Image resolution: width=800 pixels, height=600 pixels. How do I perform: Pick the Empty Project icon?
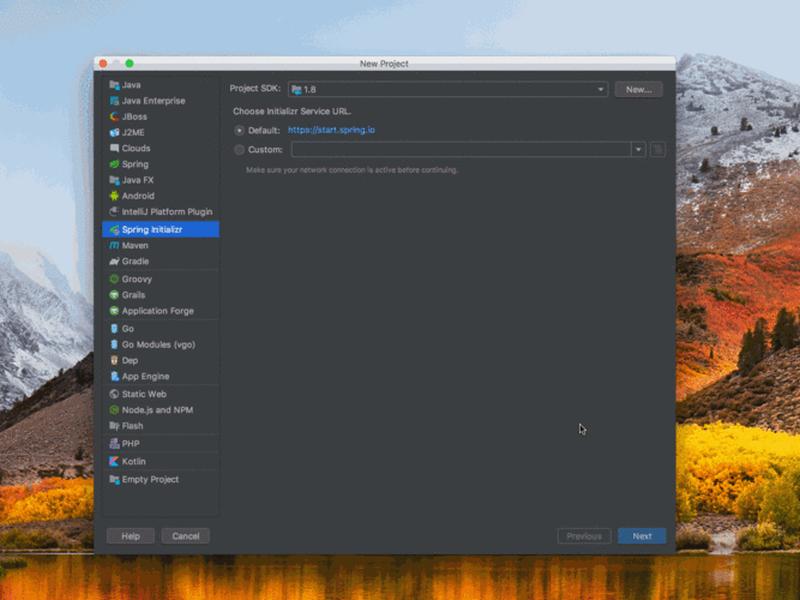coord(114,479)
